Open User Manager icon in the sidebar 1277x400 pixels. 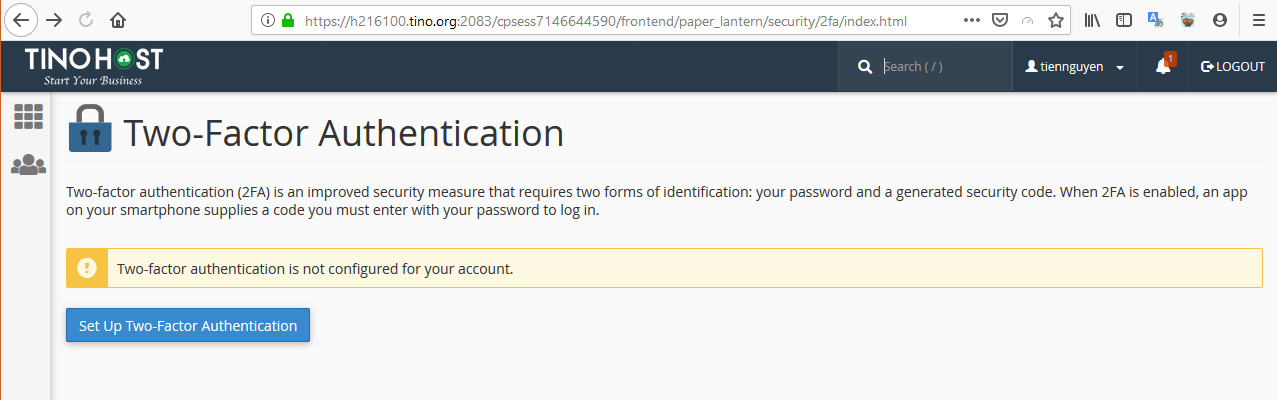pos(28,165)
